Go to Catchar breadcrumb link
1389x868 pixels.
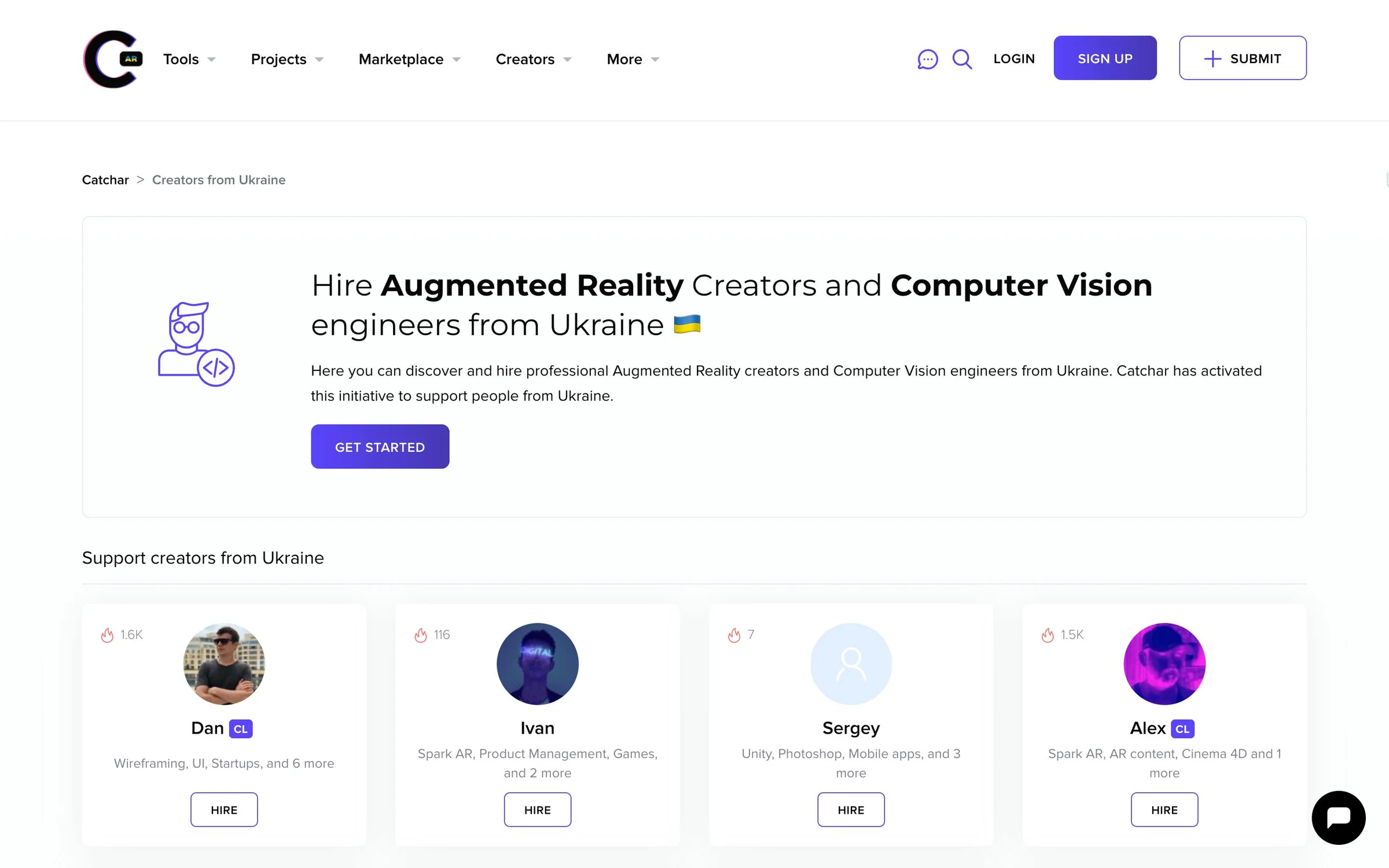coord(105,180)
